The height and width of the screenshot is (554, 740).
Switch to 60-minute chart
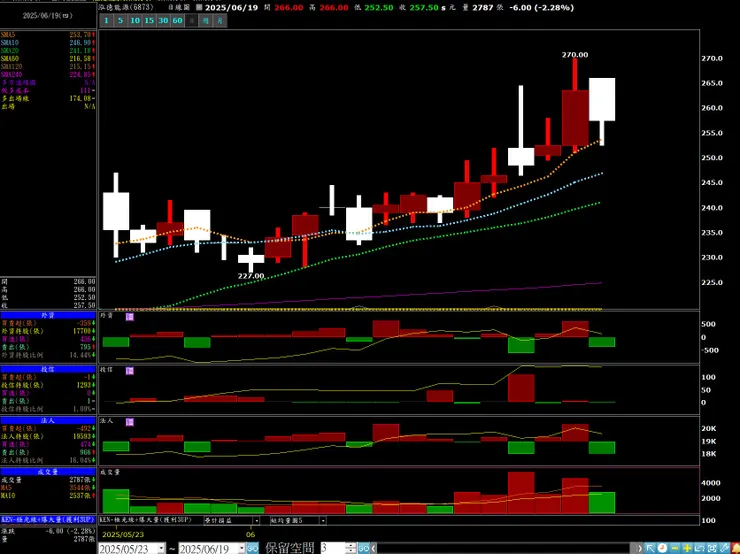(x=177, y=20)
